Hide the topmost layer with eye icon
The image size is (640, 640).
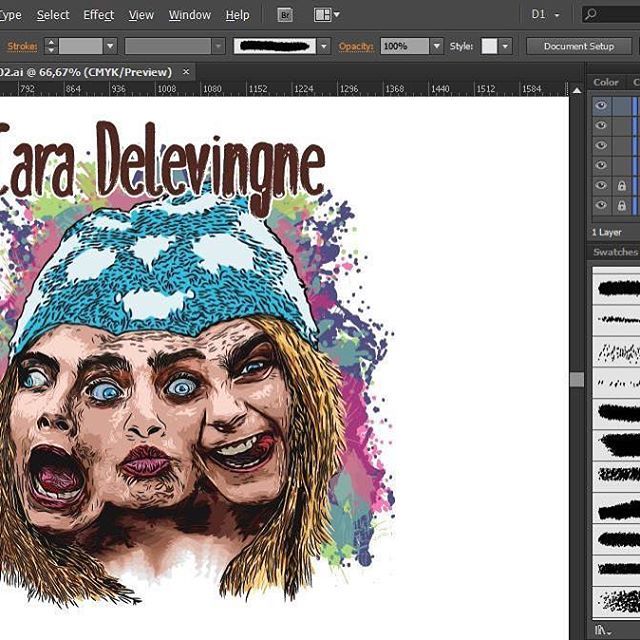(601, 105)
